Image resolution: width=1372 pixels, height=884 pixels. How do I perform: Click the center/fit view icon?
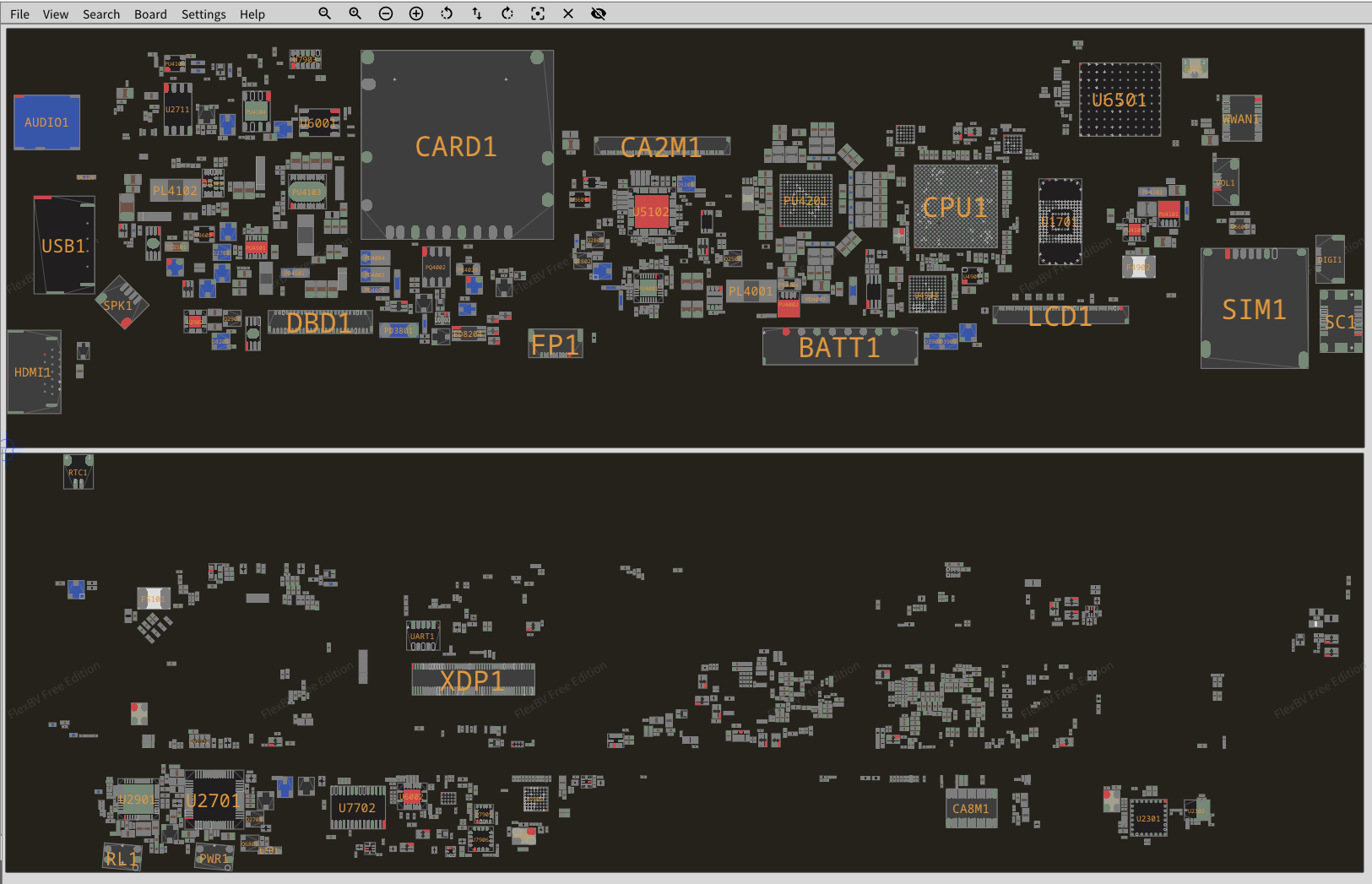[538, 14]
